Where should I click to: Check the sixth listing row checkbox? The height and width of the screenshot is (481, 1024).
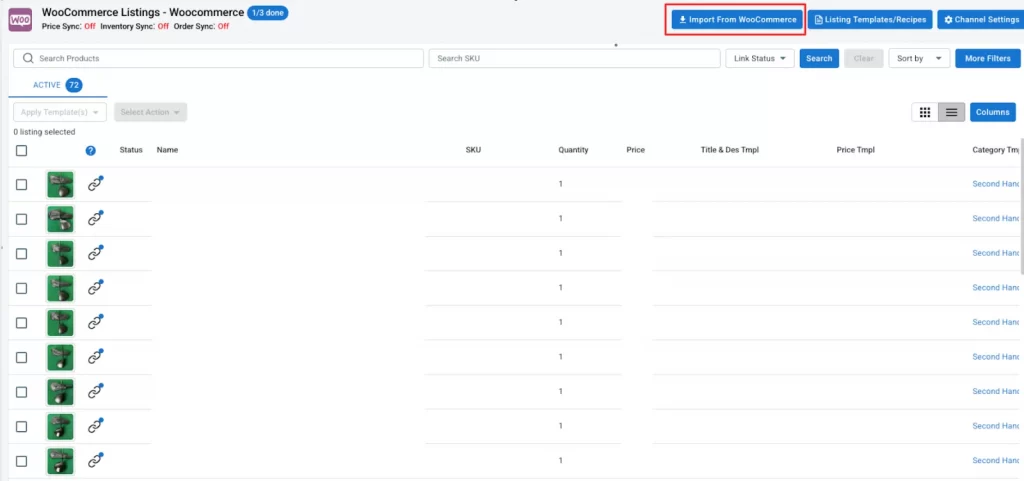tap(22, 358)
